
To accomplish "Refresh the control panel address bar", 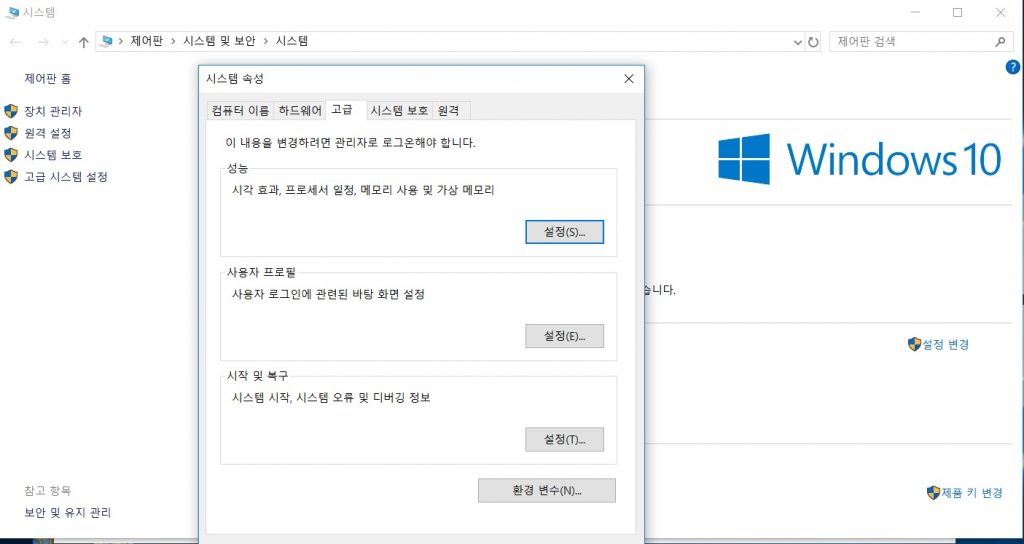I will coord(813,42).
